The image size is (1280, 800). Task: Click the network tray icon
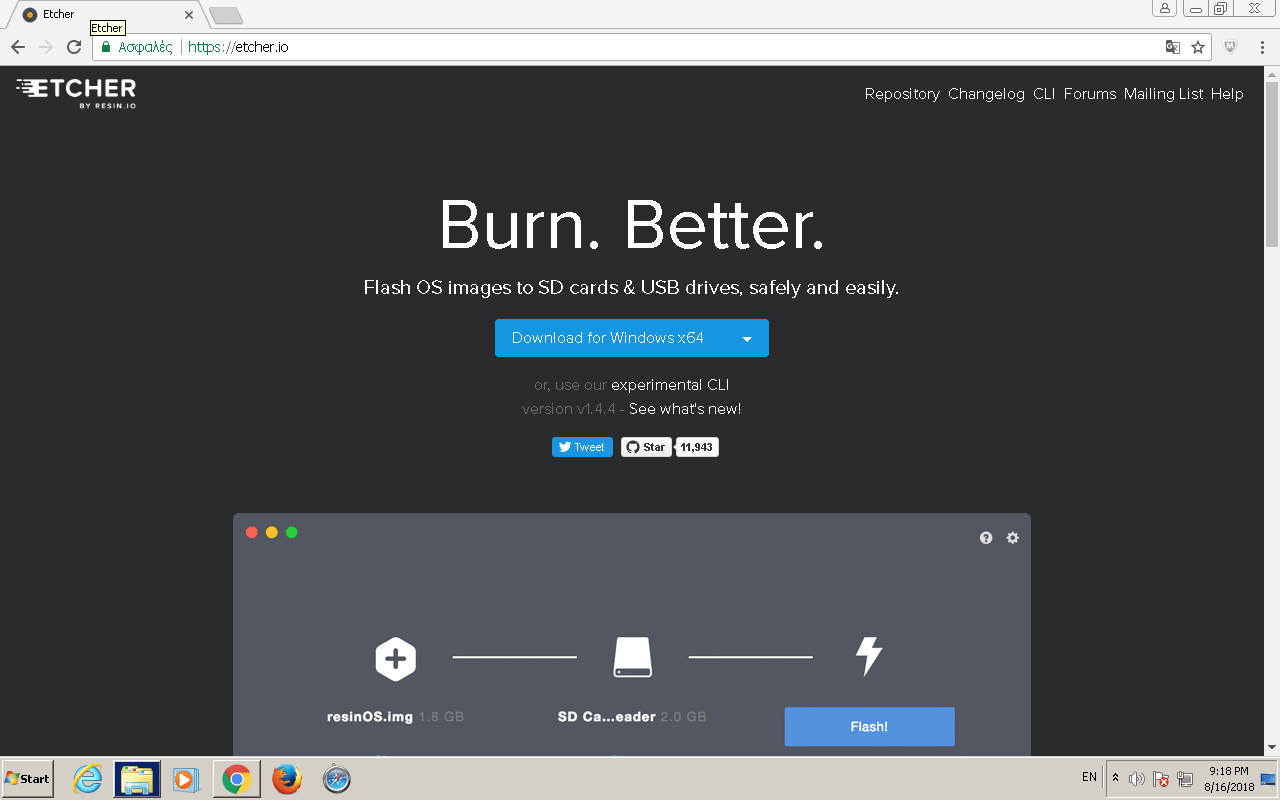1185,779
